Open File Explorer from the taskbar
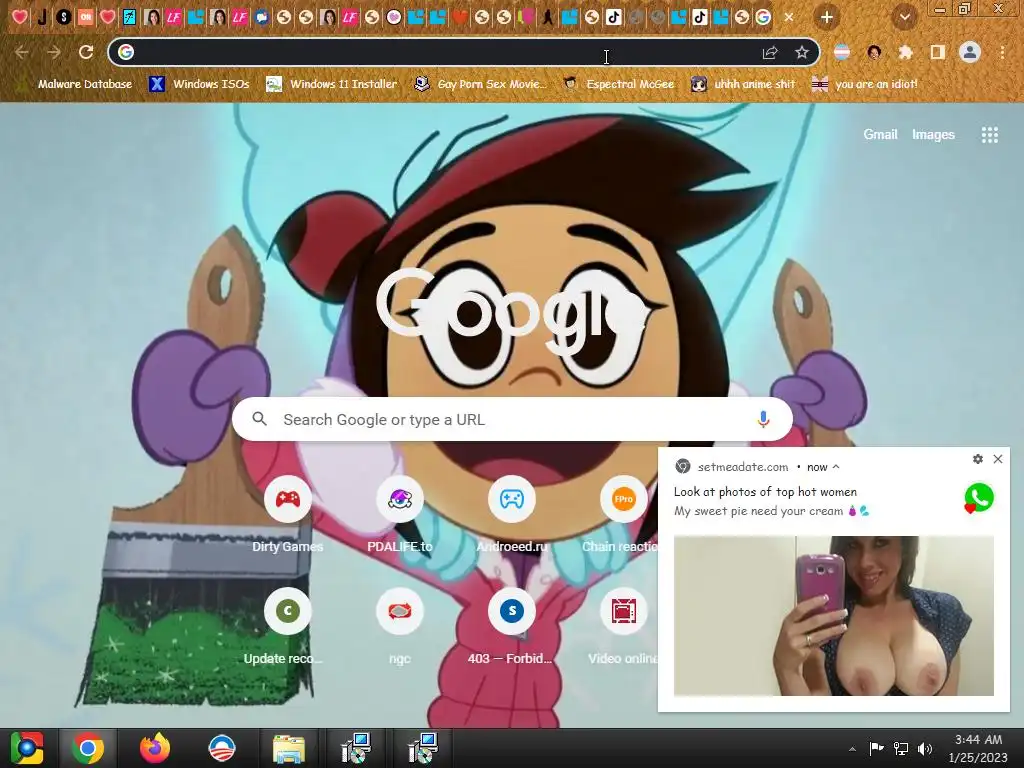This screenshot has height=768, width=1024. click(x=289, y=748)
